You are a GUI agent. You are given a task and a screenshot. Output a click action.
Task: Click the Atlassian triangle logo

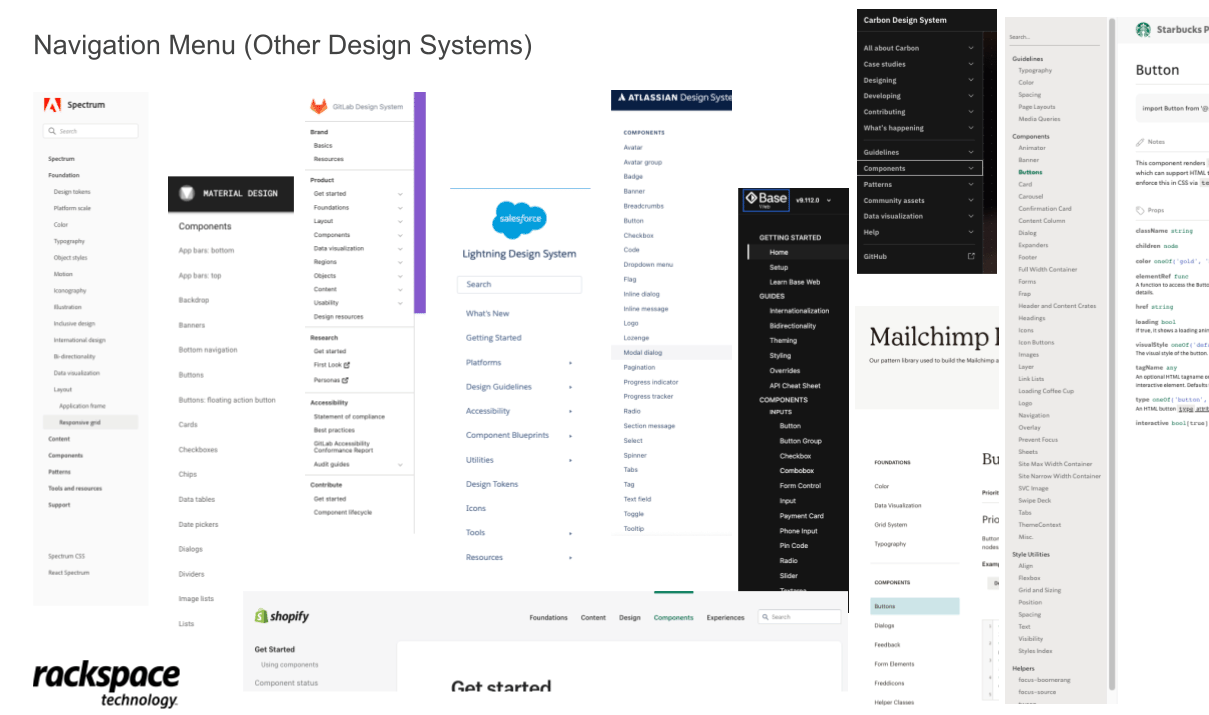coord(621,98)
